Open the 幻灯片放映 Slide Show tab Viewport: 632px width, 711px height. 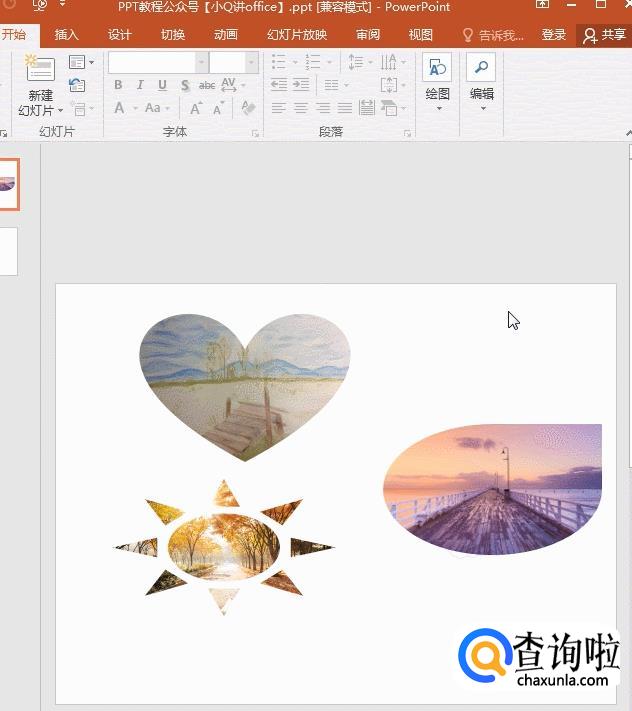click(x=297, y=34)
